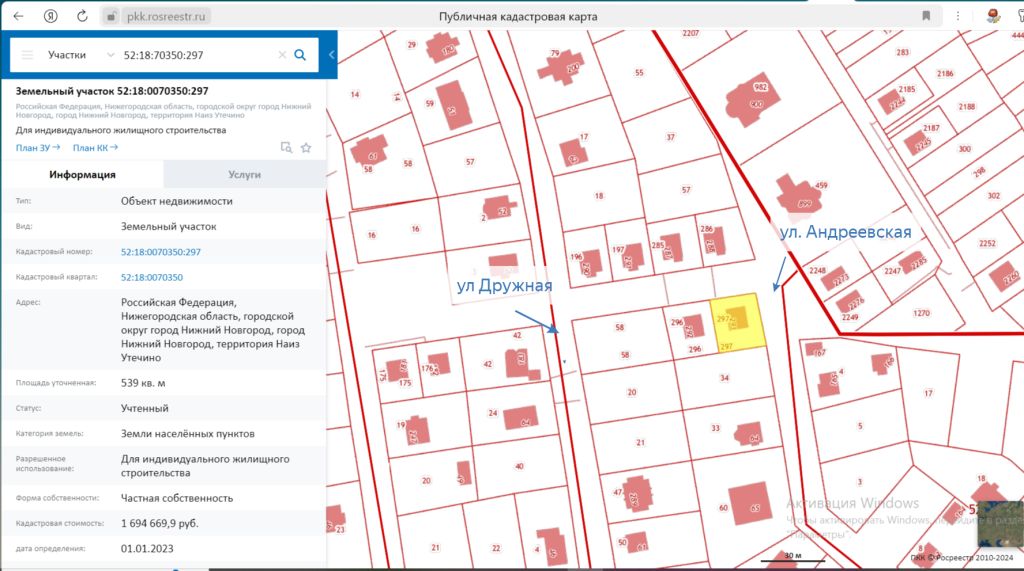Switch to the Услуги tab
1024x571 pixels.
(244, 174)
